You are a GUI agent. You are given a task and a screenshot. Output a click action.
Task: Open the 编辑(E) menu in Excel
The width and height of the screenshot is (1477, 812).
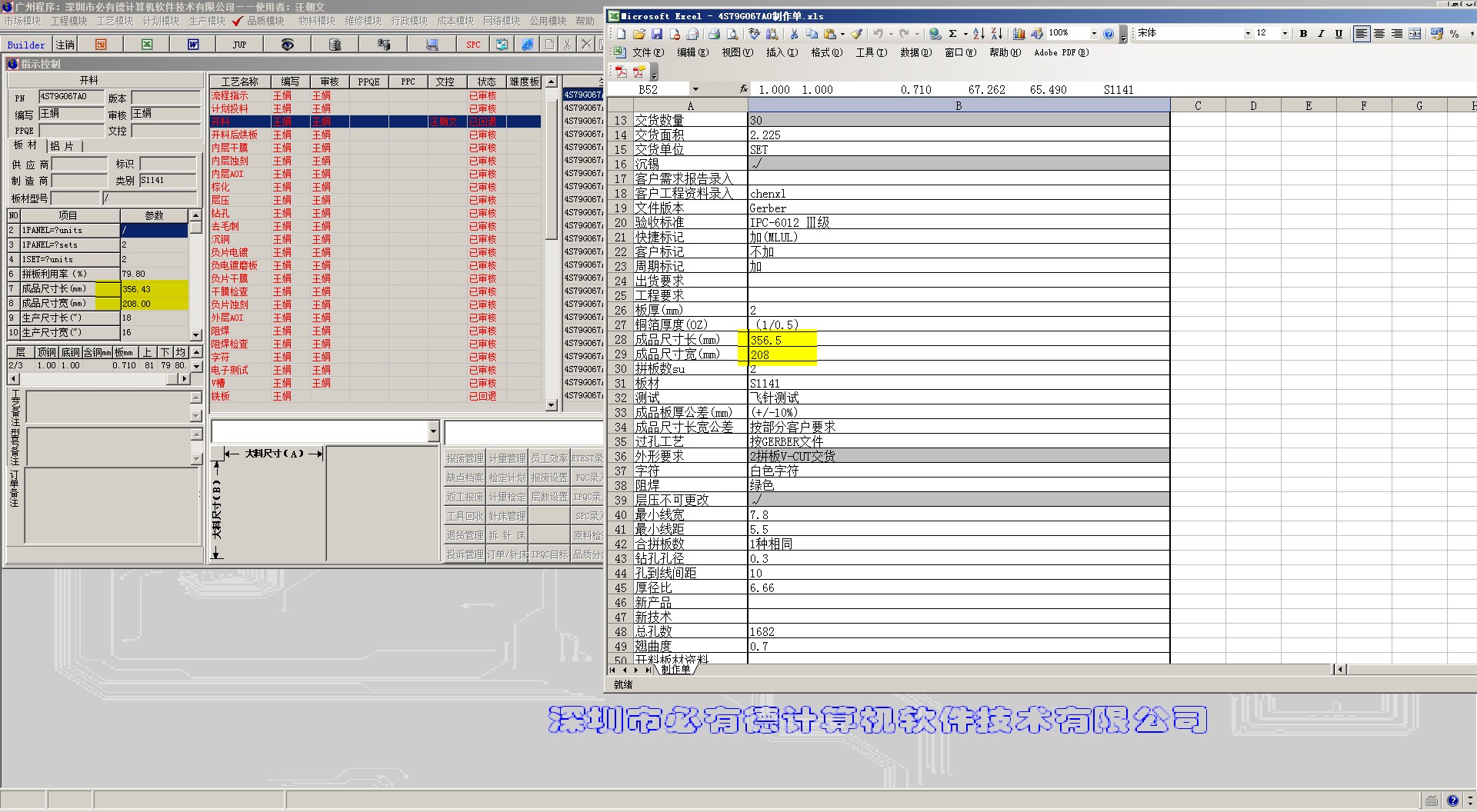click(692, 52)
